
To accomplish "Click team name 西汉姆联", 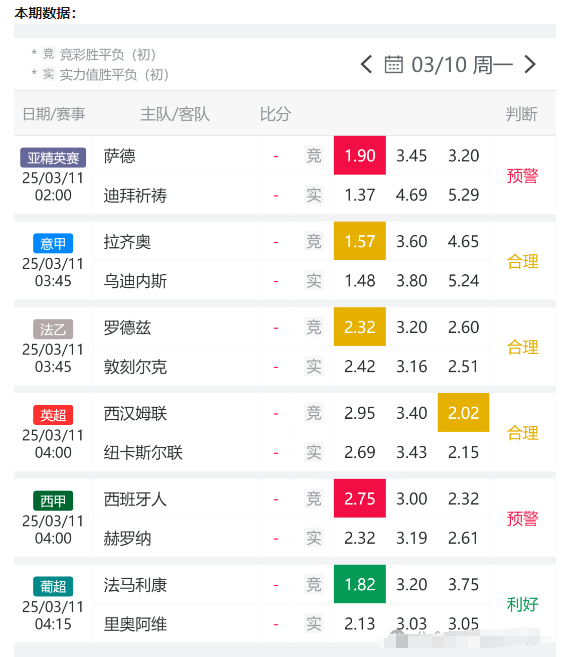I will click(x=135, y=414).
